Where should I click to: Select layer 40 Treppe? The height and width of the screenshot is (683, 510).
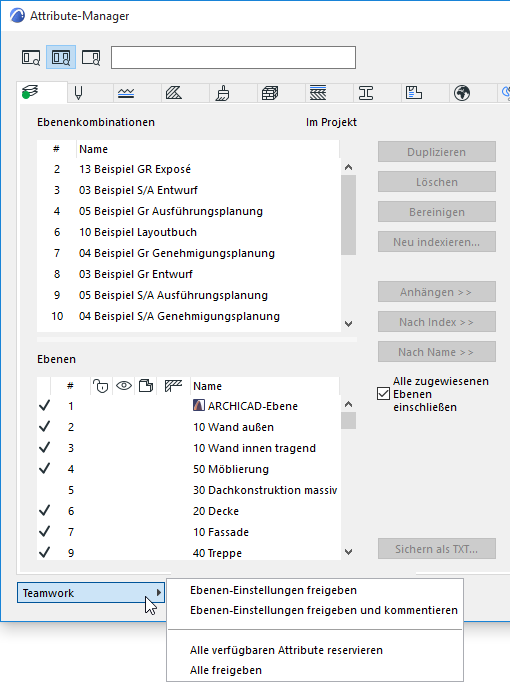click(188, 553)
